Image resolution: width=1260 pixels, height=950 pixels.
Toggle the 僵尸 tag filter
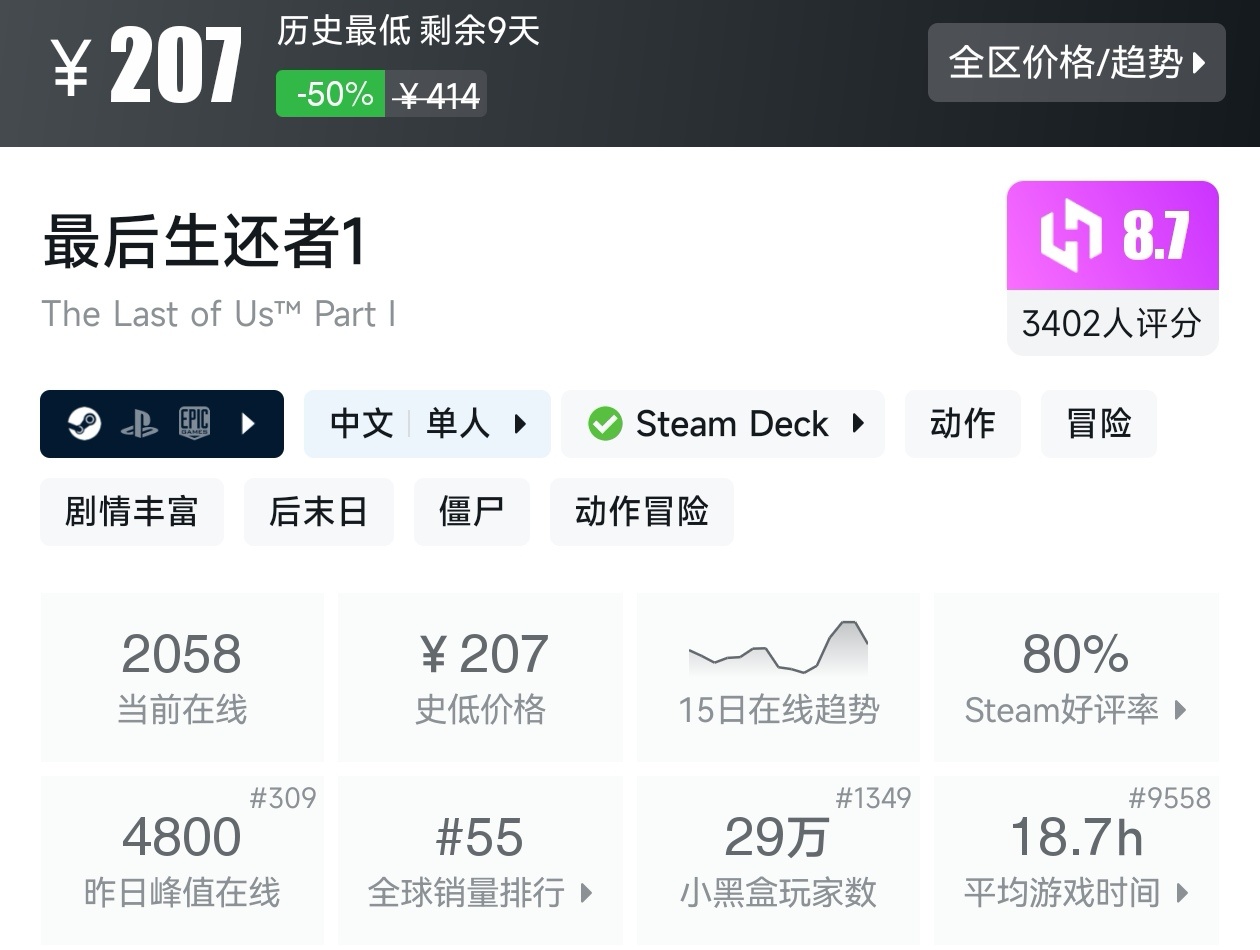(x=471, y=511)
